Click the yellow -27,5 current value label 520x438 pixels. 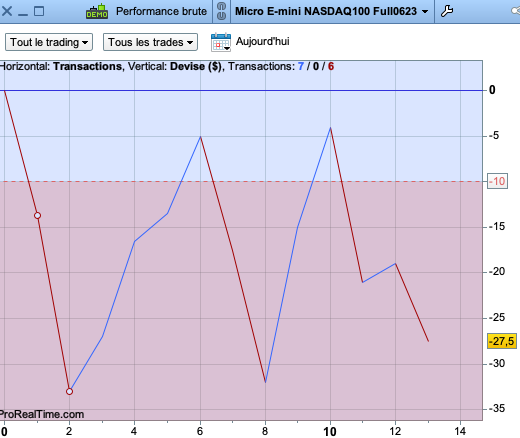502,341
